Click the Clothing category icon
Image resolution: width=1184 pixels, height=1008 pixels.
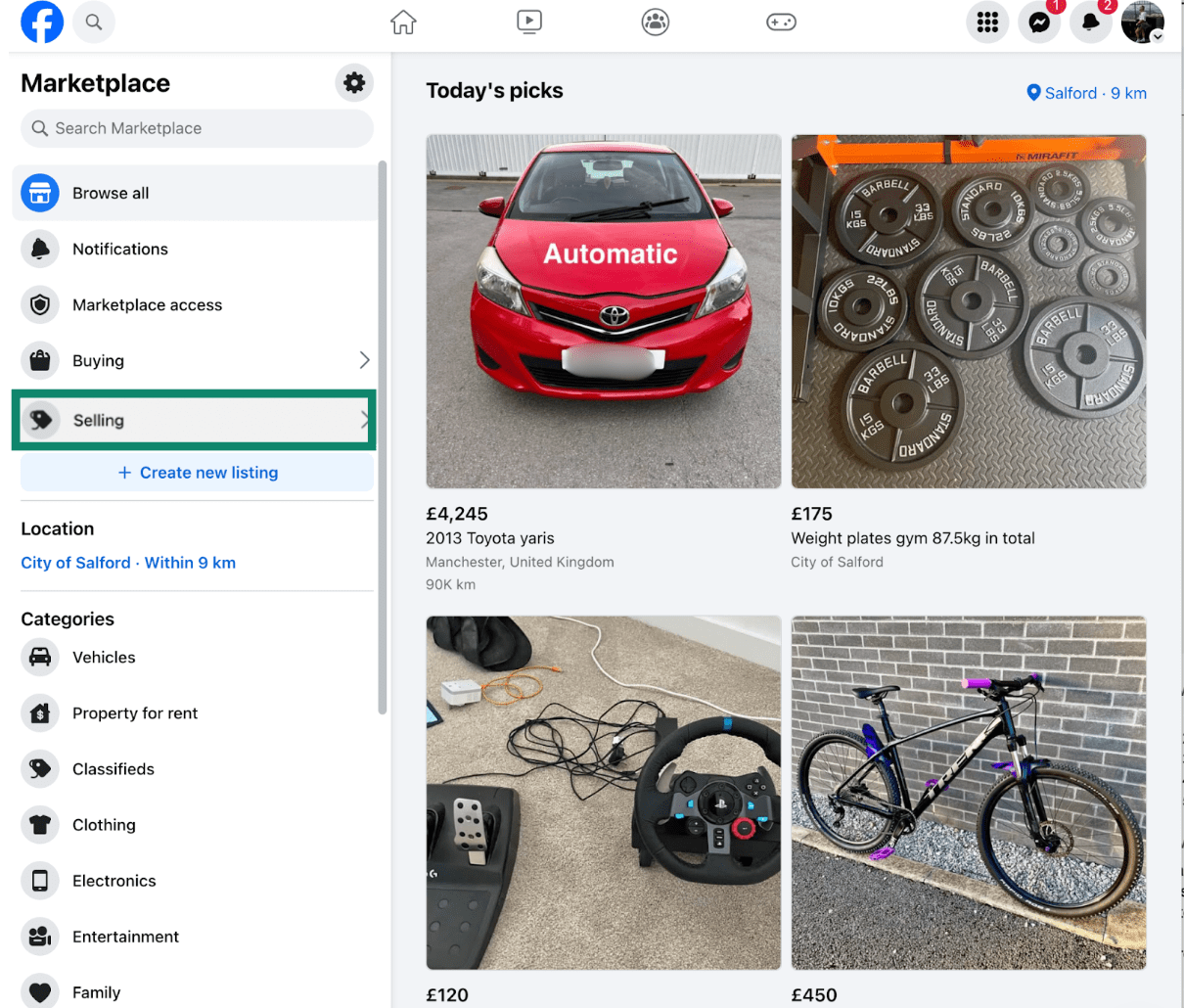pyautogui.click(x=39, y=825)
